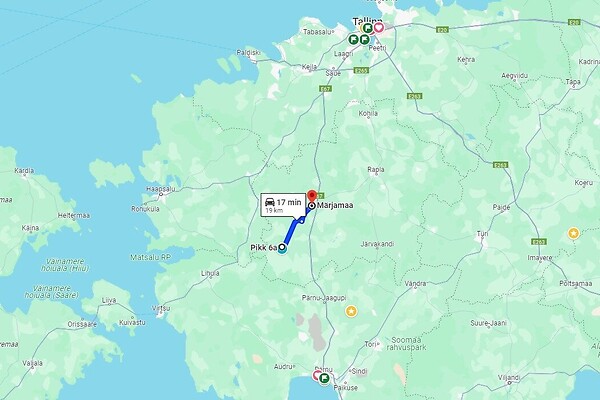Screen dimensions: 600x400
Task: Click the Pikk 6a route start point
Action: coord(282,248)
